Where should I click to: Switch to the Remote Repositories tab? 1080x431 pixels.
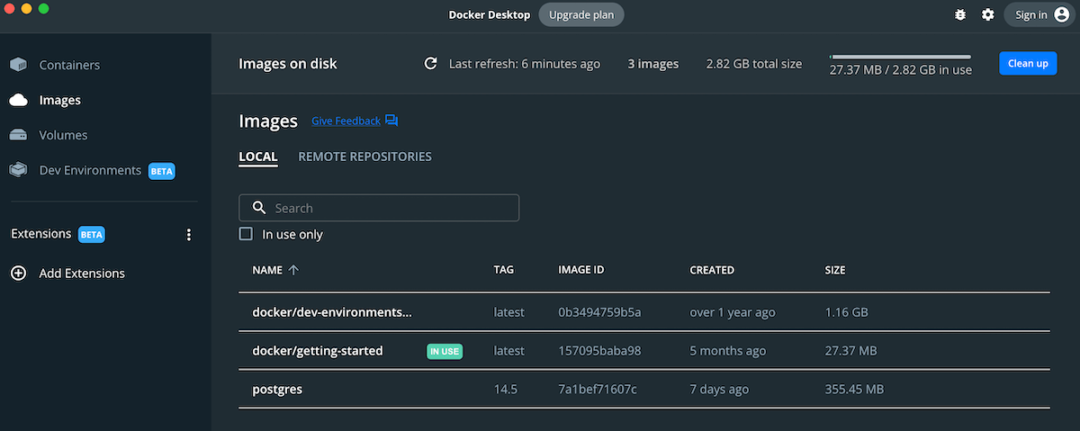tap(364, 157)
